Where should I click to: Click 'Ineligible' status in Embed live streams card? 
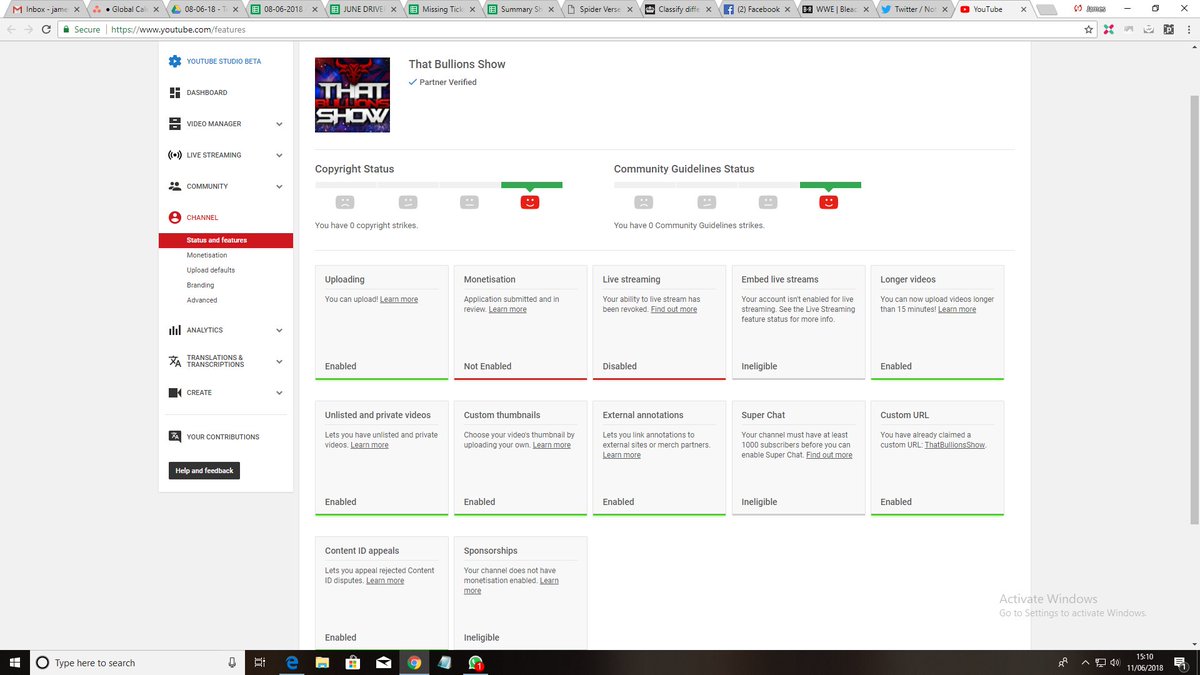pos(760,366)
